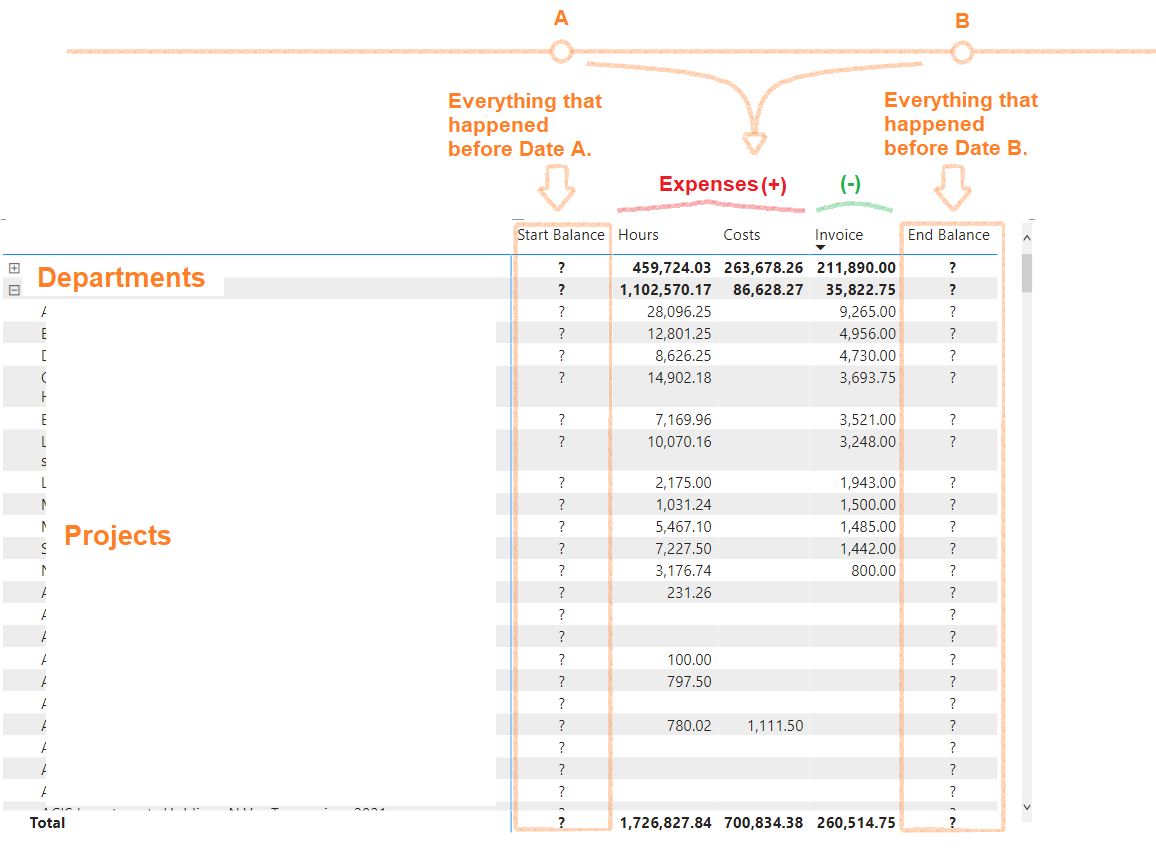Sort by the End Balance column header
Screen dimensions: 1156x860
click(949, 235)
